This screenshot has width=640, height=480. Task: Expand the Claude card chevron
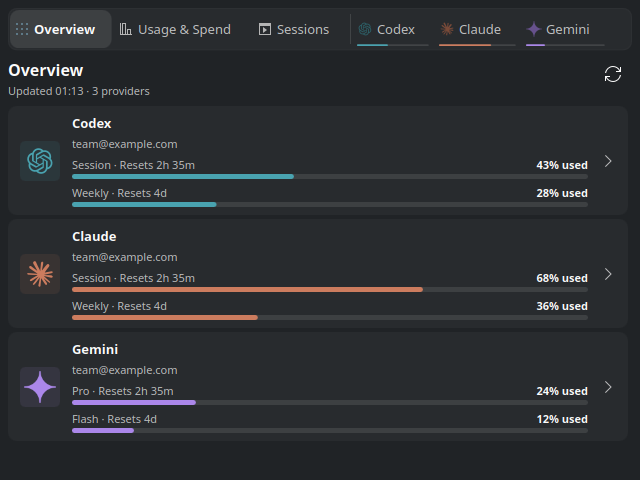click(608, 274)
